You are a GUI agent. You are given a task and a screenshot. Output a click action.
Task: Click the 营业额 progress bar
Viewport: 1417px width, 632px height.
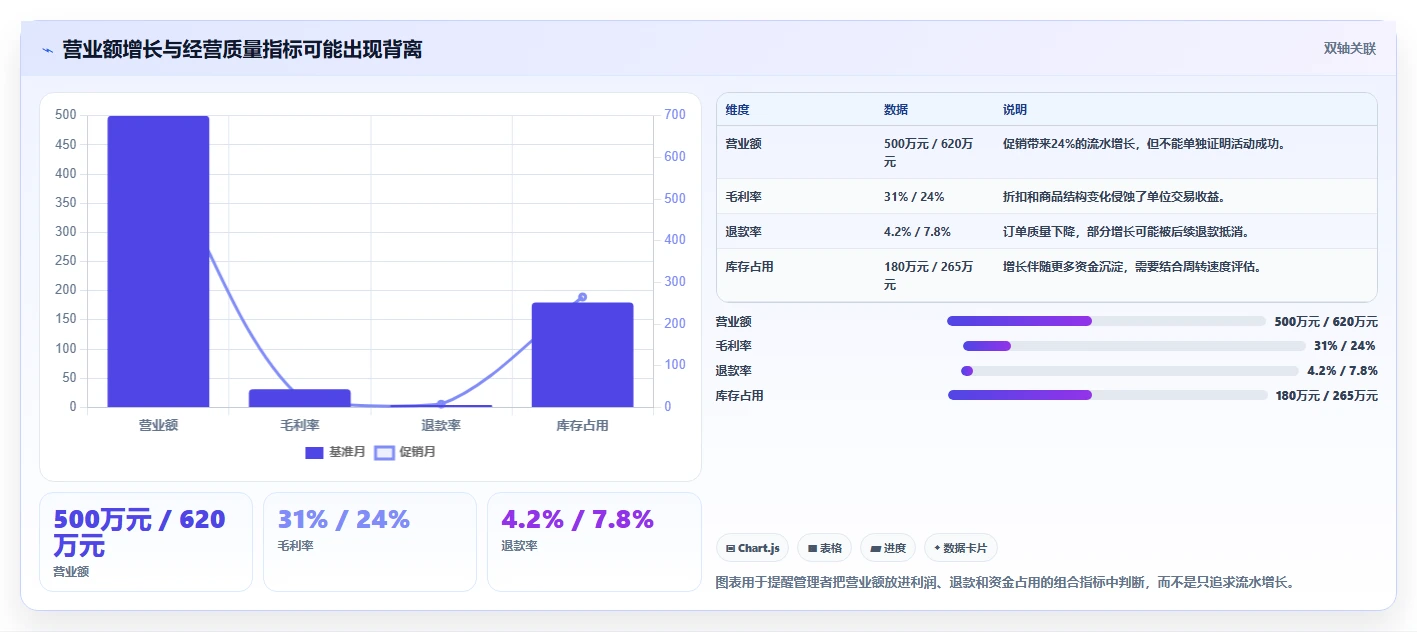[x=1106, y=321]
